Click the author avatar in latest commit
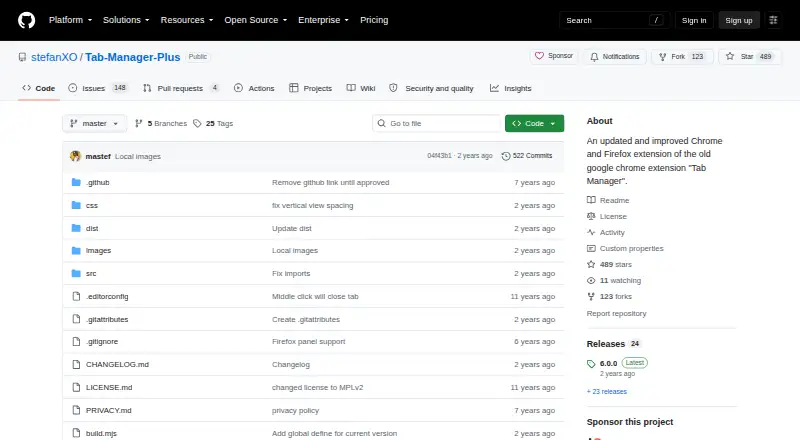This screenshot has height=440, width=800. [76, 156]
